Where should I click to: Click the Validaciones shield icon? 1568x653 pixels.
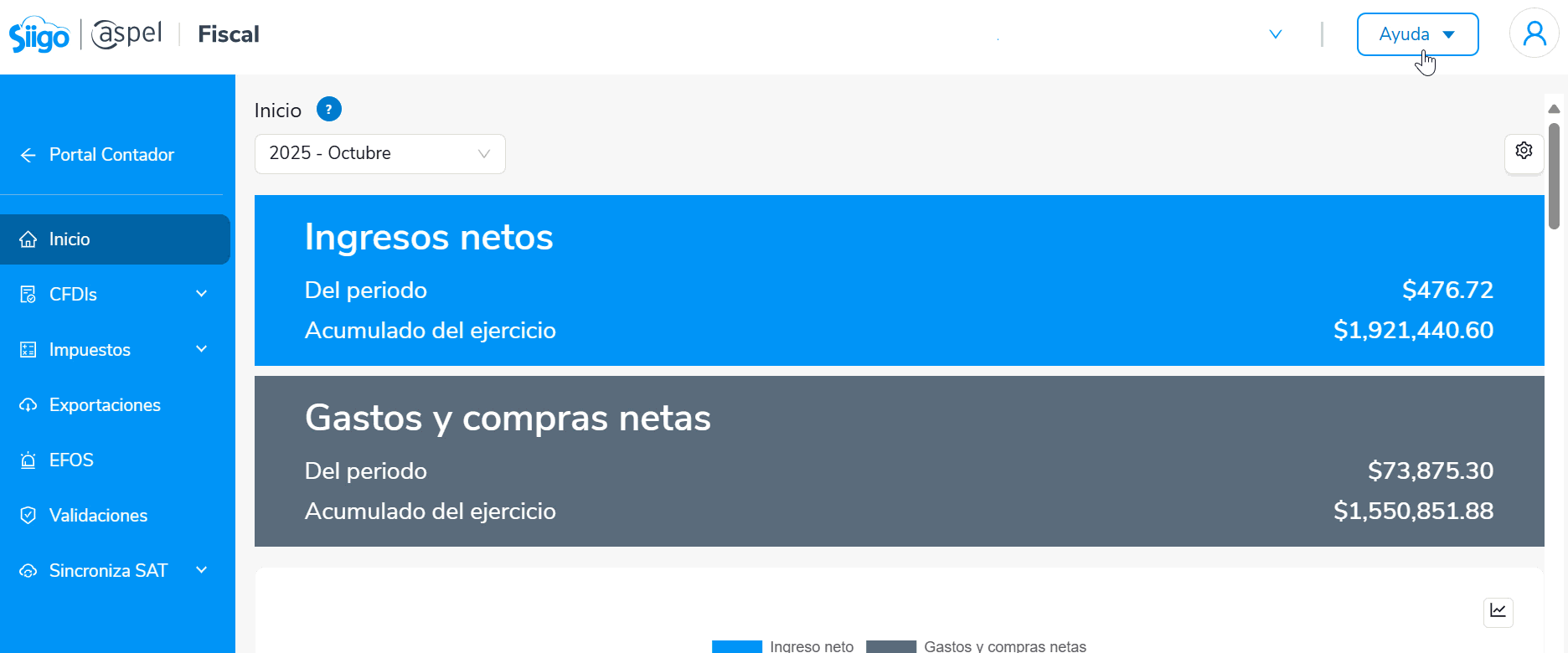point(28,516)
